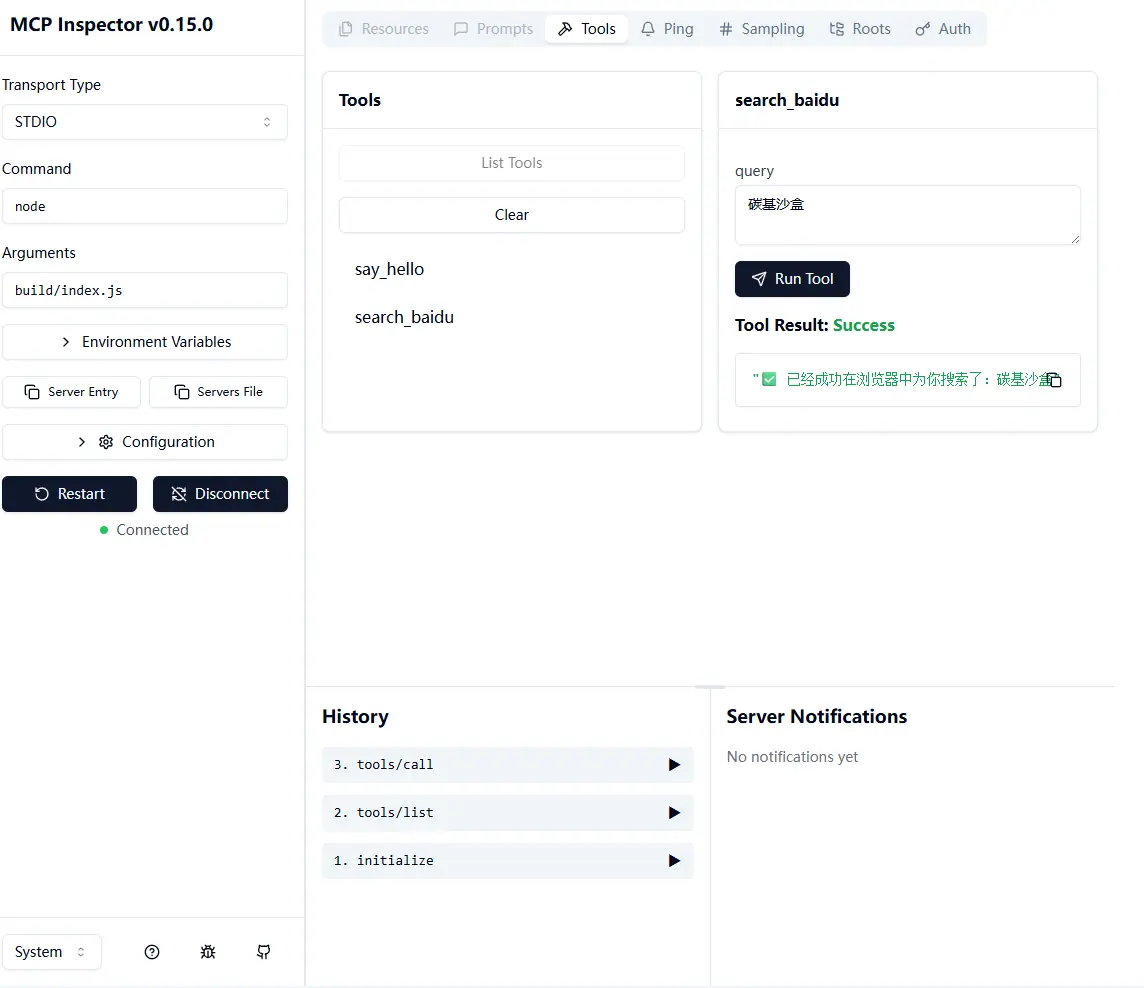Go to the Roots tab
This screenshot has width=1144, height=988.
point(860,29)
